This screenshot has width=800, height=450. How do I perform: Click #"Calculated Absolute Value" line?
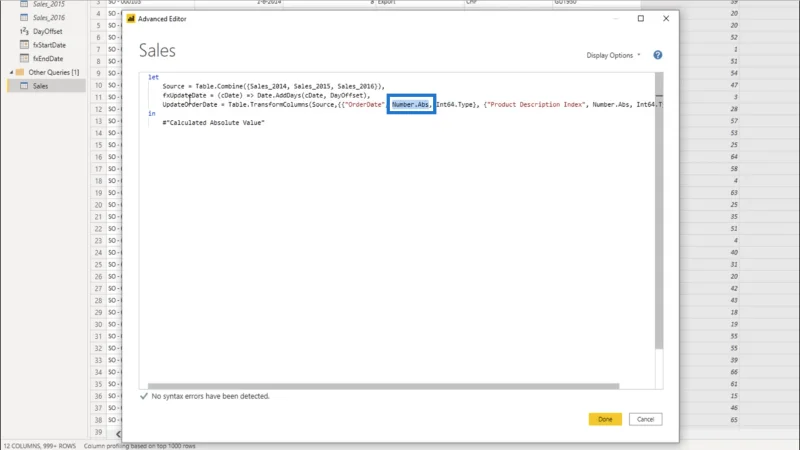coord(213,123)
